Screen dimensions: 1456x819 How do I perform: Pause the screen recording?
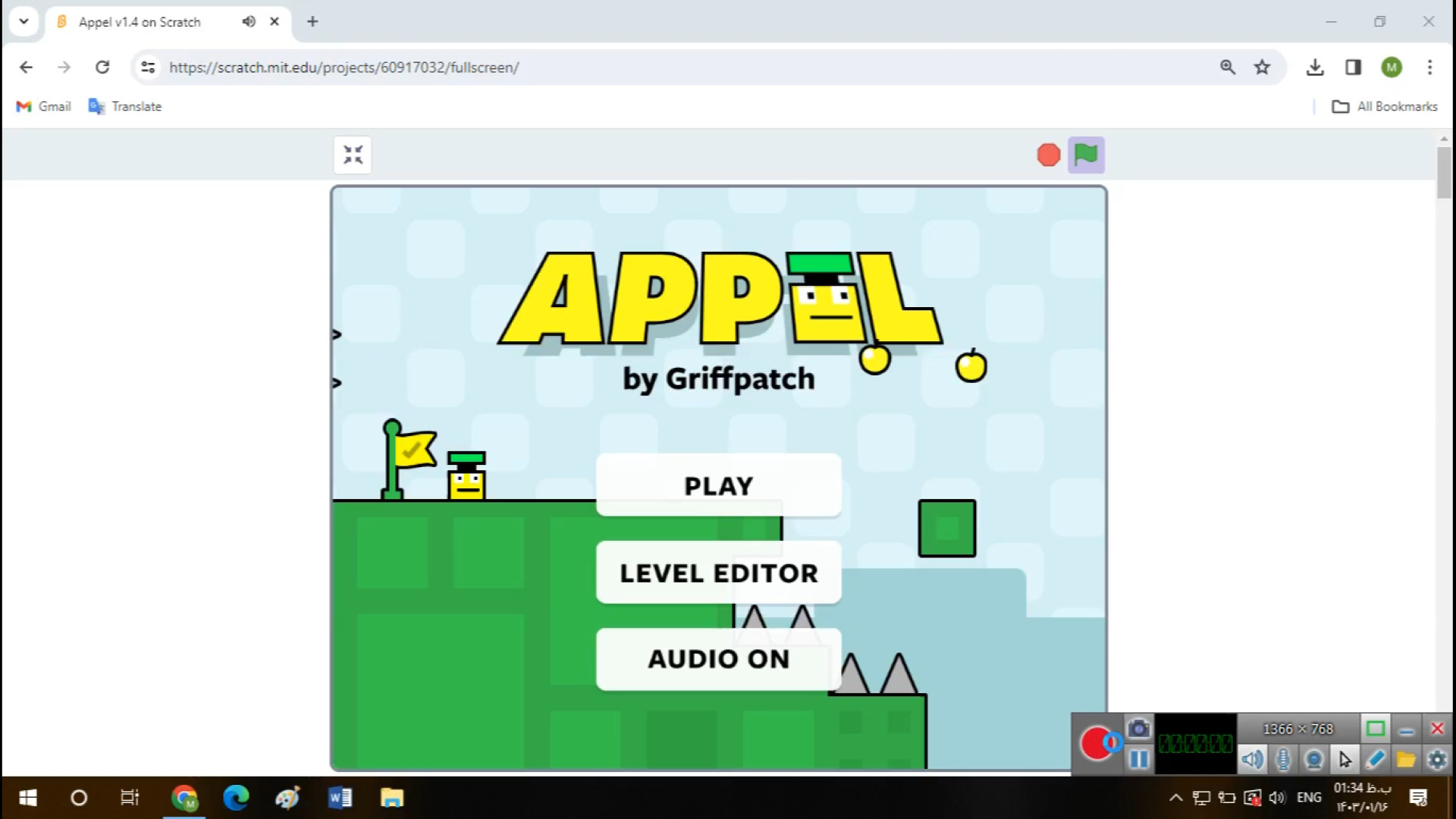pos(1138,759)
